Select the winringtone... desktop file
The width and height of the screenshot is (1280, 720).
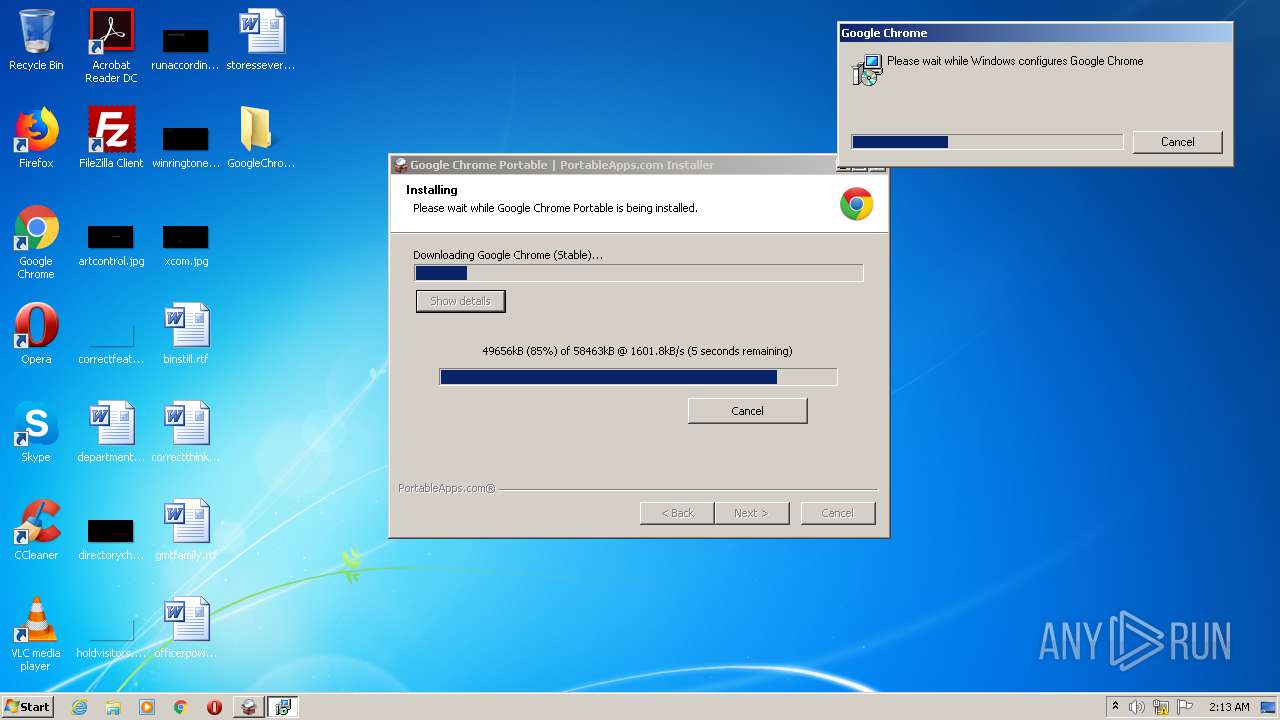pyautogui.click(x=185, y=146)
